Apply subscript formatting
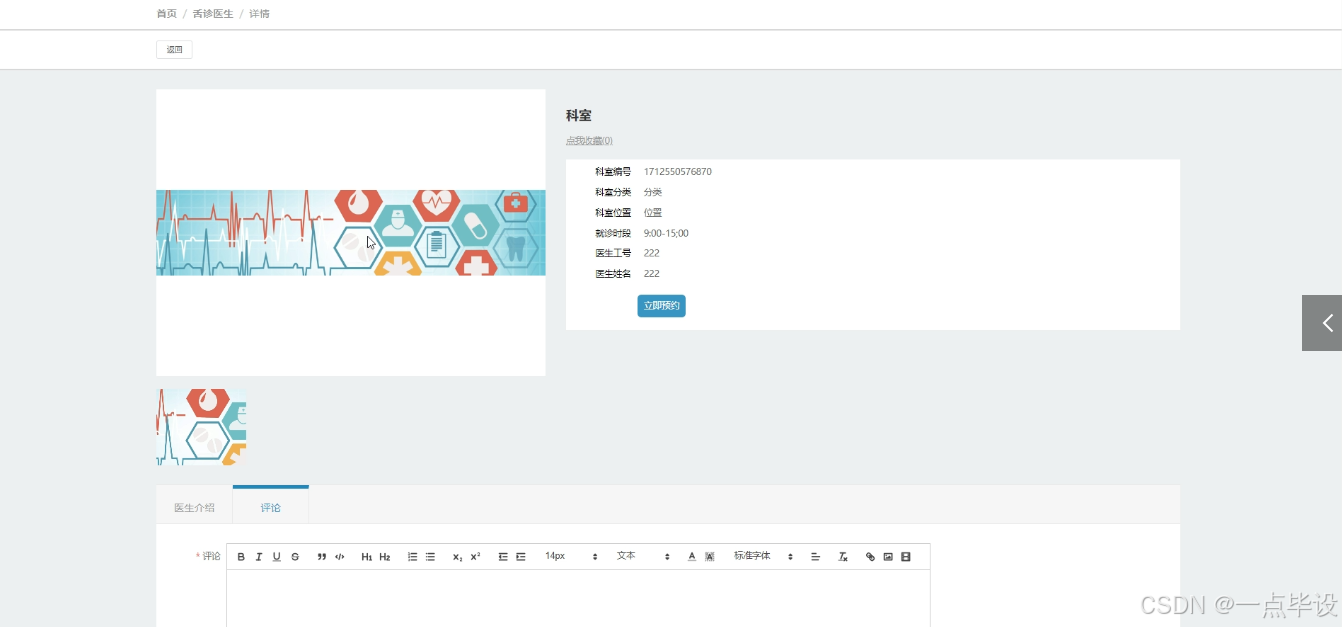This screenshot has width=1342, height=627. [457, 557]
